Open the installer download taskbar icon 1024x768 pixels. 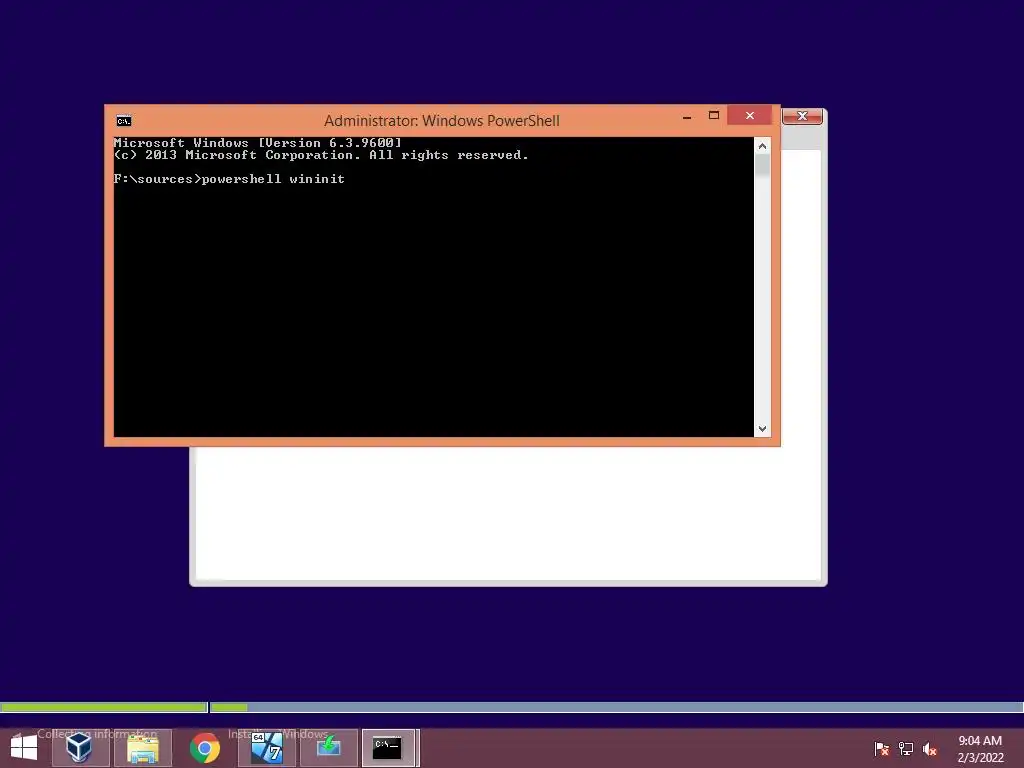[328, 748]
